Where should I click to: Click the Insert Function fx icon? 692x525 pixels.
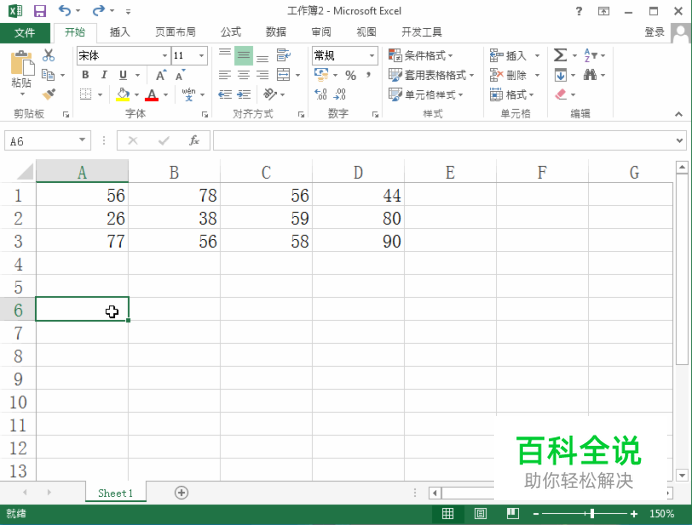pyautogui.click(x=194, y=141)
